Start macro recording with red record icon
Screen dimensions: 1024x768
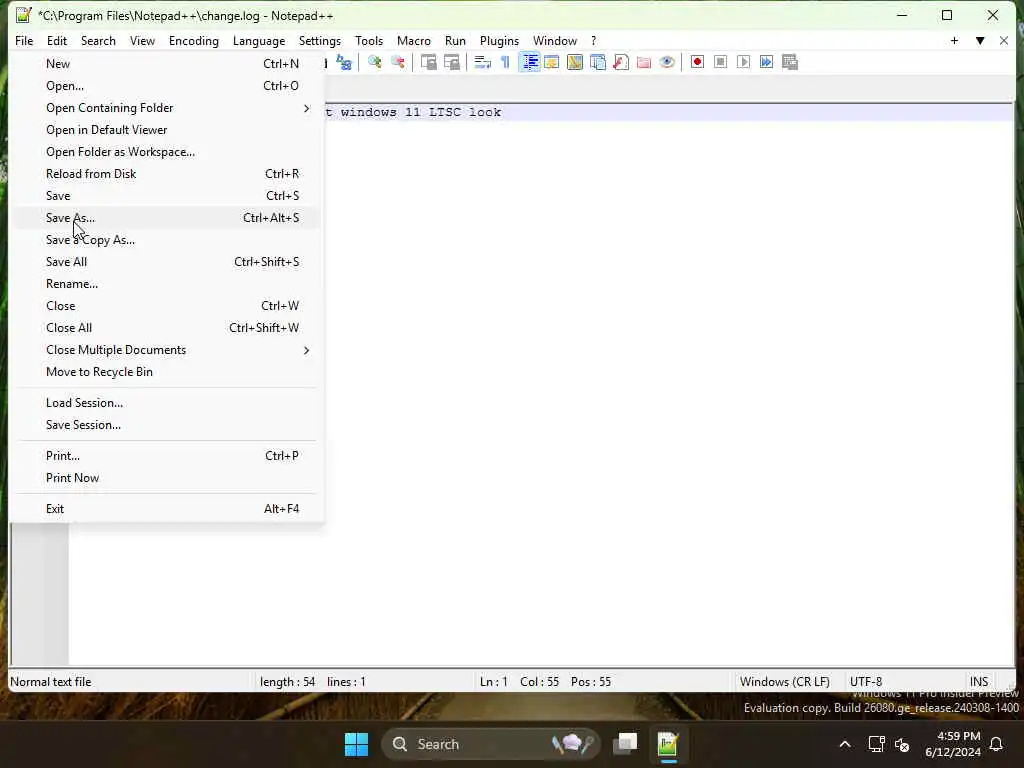[x=697, y=62]
